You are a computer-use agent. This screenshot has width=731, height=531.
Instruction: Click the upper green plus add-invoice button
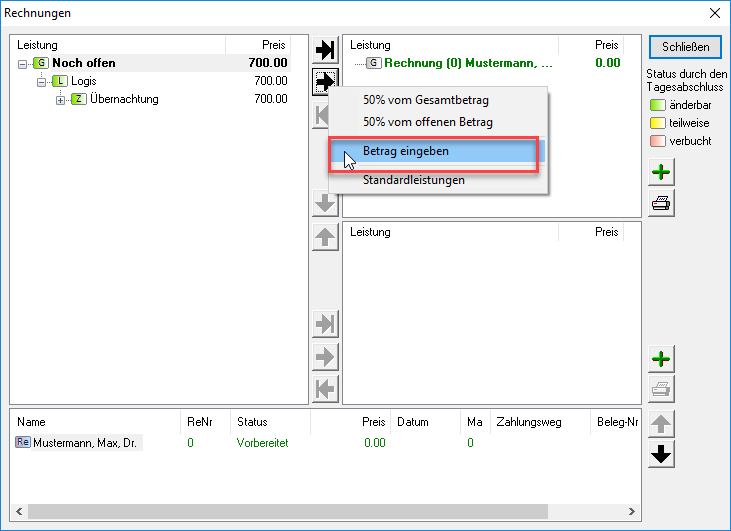pyautogui.click(x=661, y=172)
